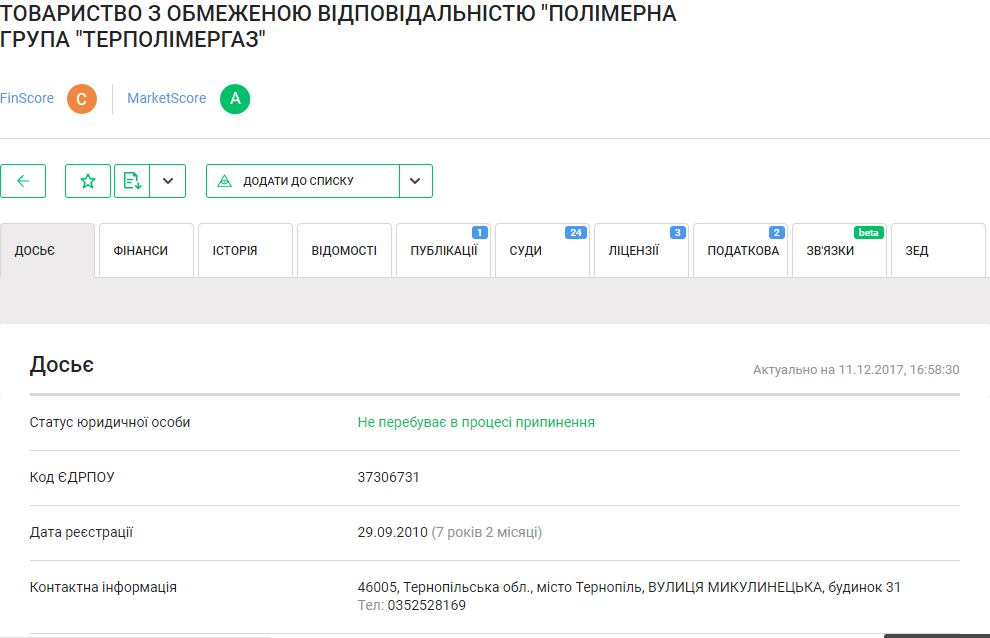Click the green MarketScore A badge
990x638 pixels.
(235, 99)
